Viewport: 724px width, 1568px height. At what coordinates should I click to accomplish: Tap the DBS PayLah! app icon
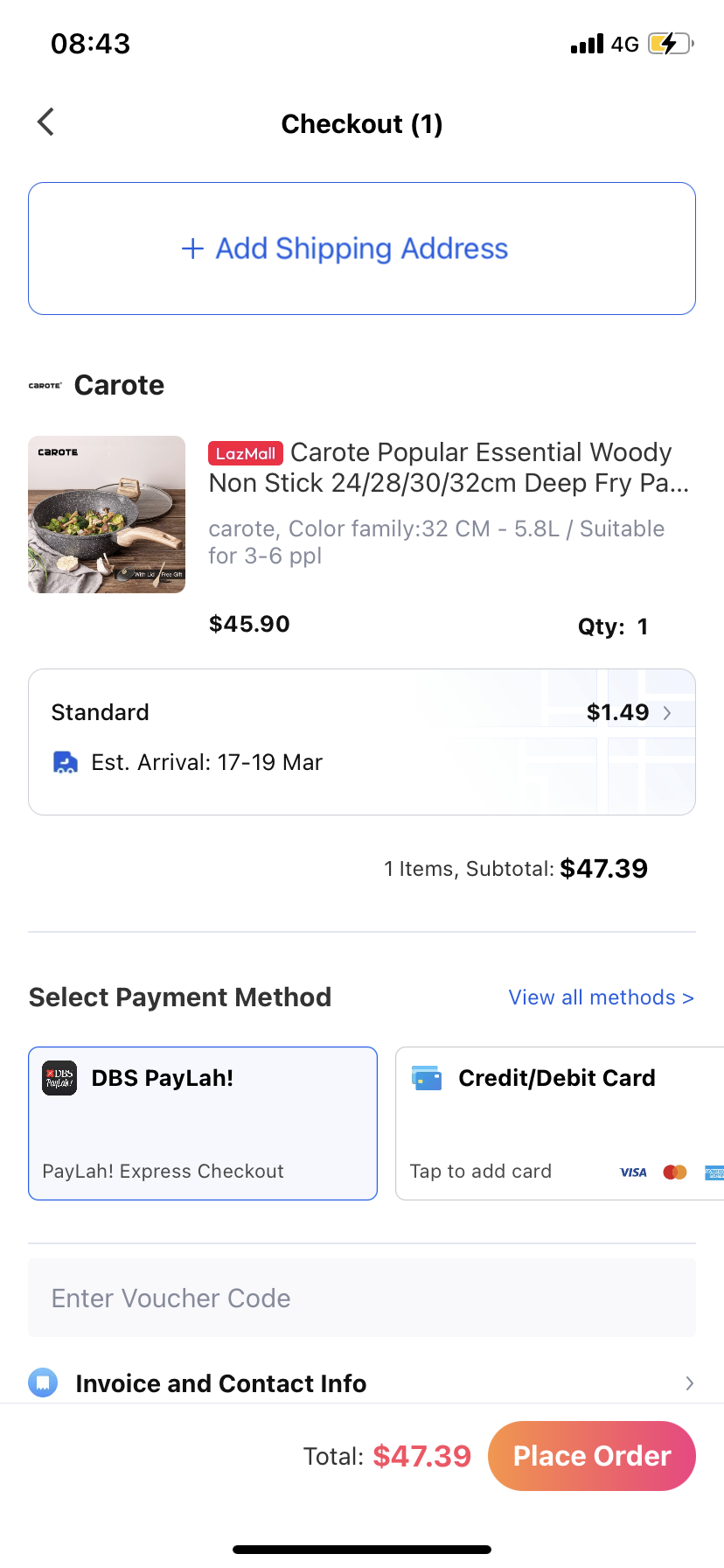click(x=60, y=1078)
